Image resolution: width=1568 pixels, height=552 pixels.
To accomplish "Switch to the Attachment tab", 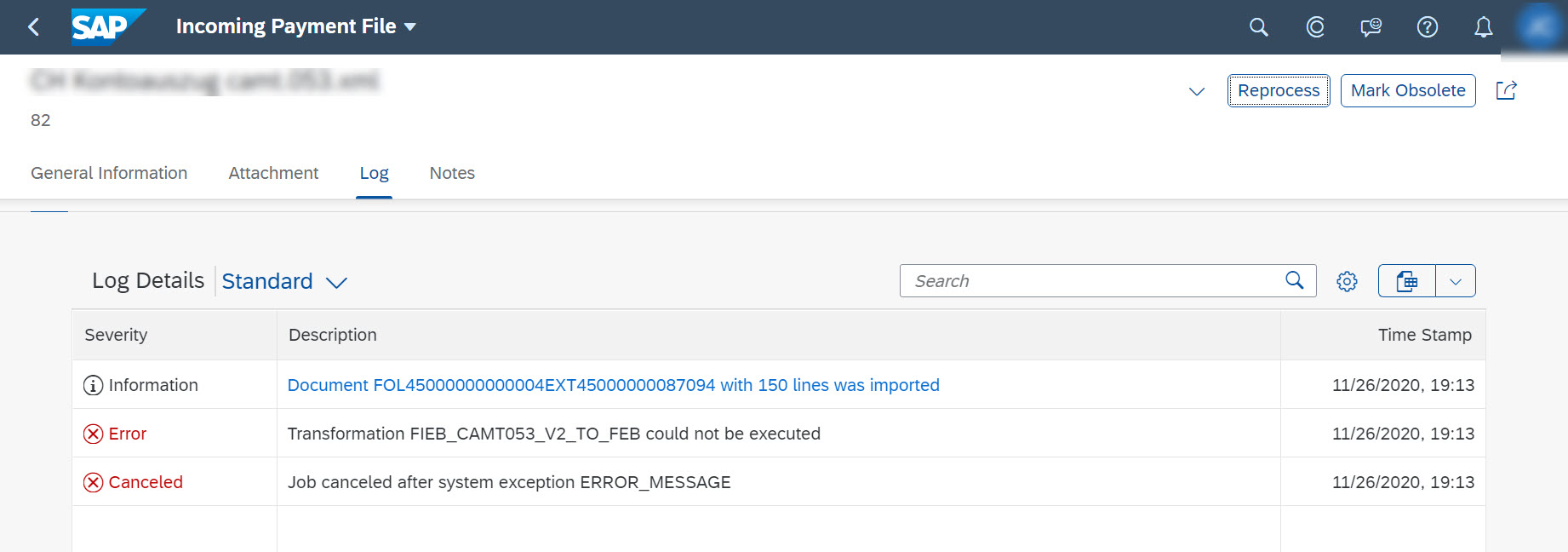I will tap(273, 173).
